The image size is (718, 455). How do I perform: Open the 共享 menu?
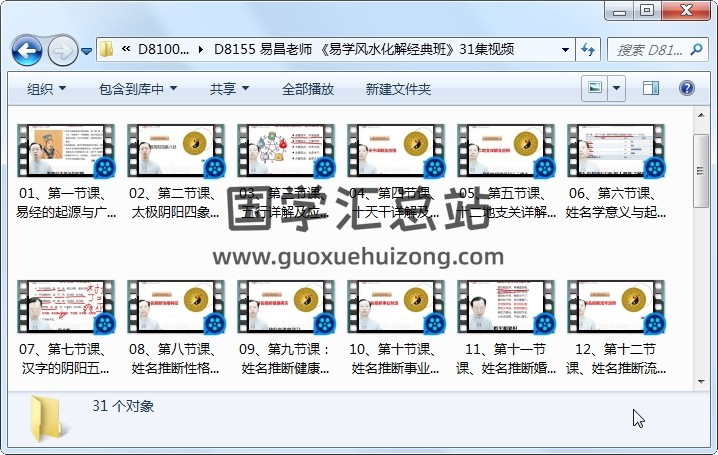coord(229,89)
